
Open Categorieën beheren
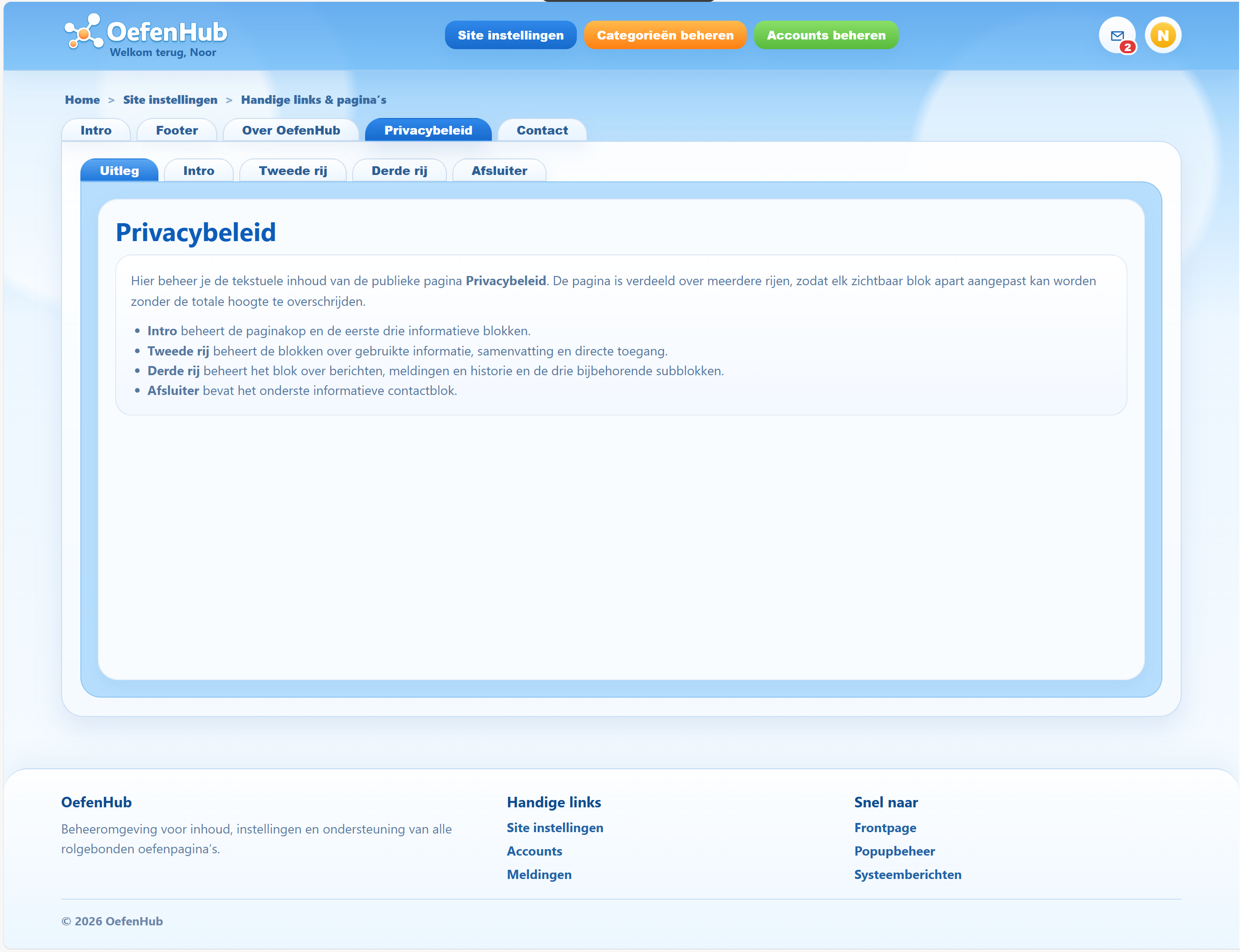point(665,35)
